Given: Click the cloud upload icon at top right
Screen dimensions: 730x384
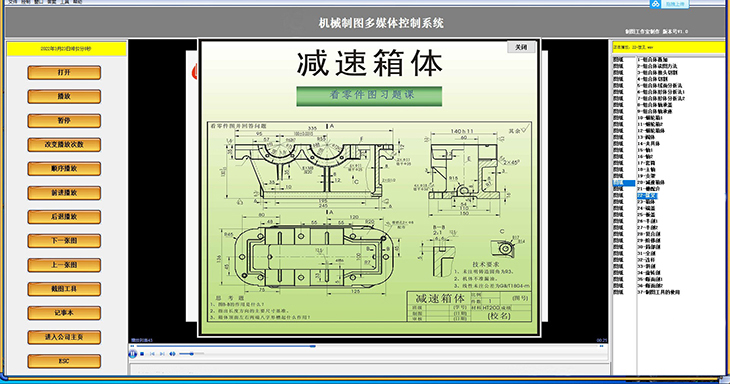Looking at the screenshot, I should click(x=656, y=4).
